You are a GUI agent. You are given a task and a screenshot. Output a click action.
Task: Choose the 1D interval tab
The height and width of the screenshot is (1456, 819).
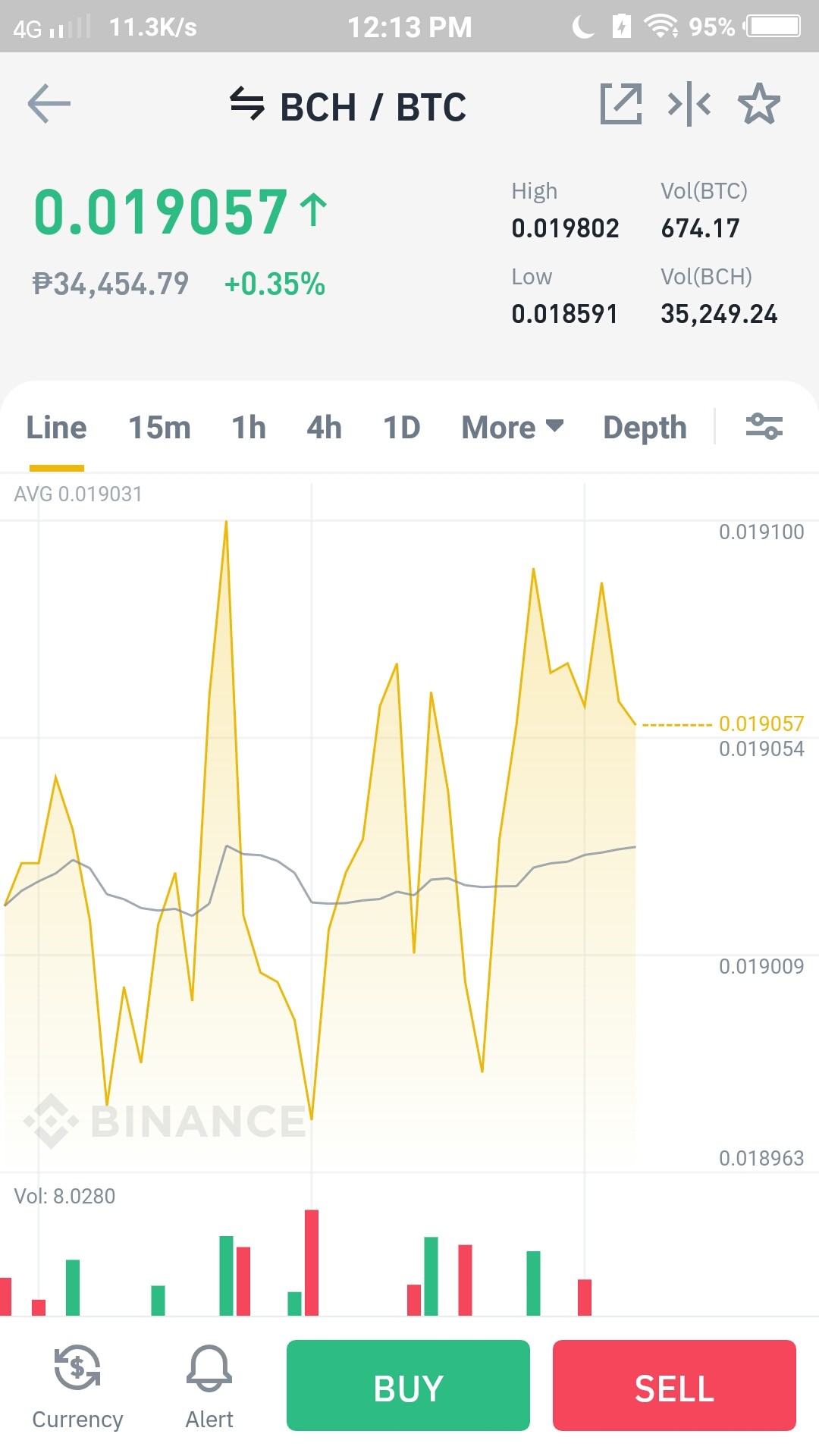click(402, 428)
